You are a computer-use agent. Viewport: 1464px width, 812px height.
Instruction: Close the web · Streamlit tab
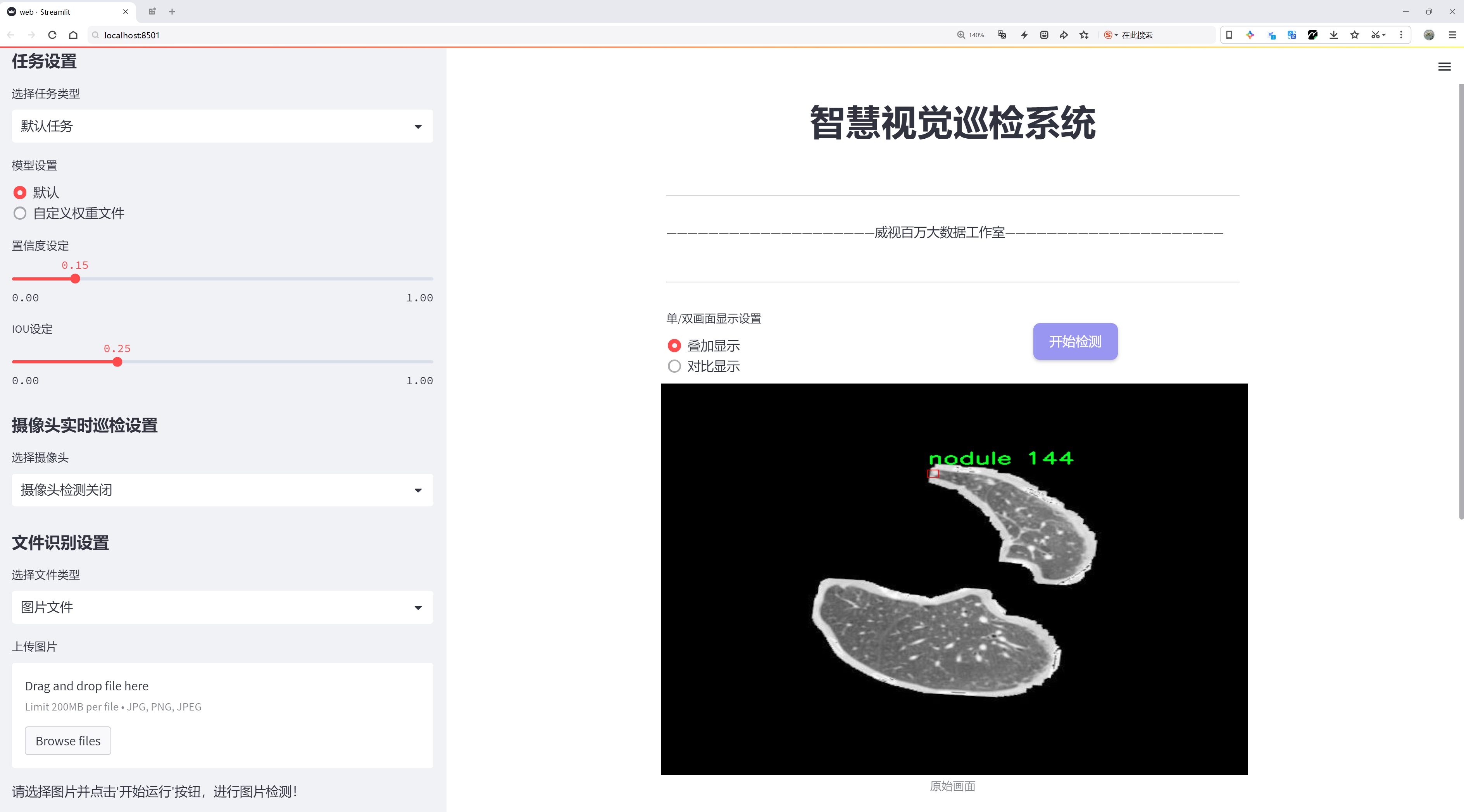click(126, 11)
